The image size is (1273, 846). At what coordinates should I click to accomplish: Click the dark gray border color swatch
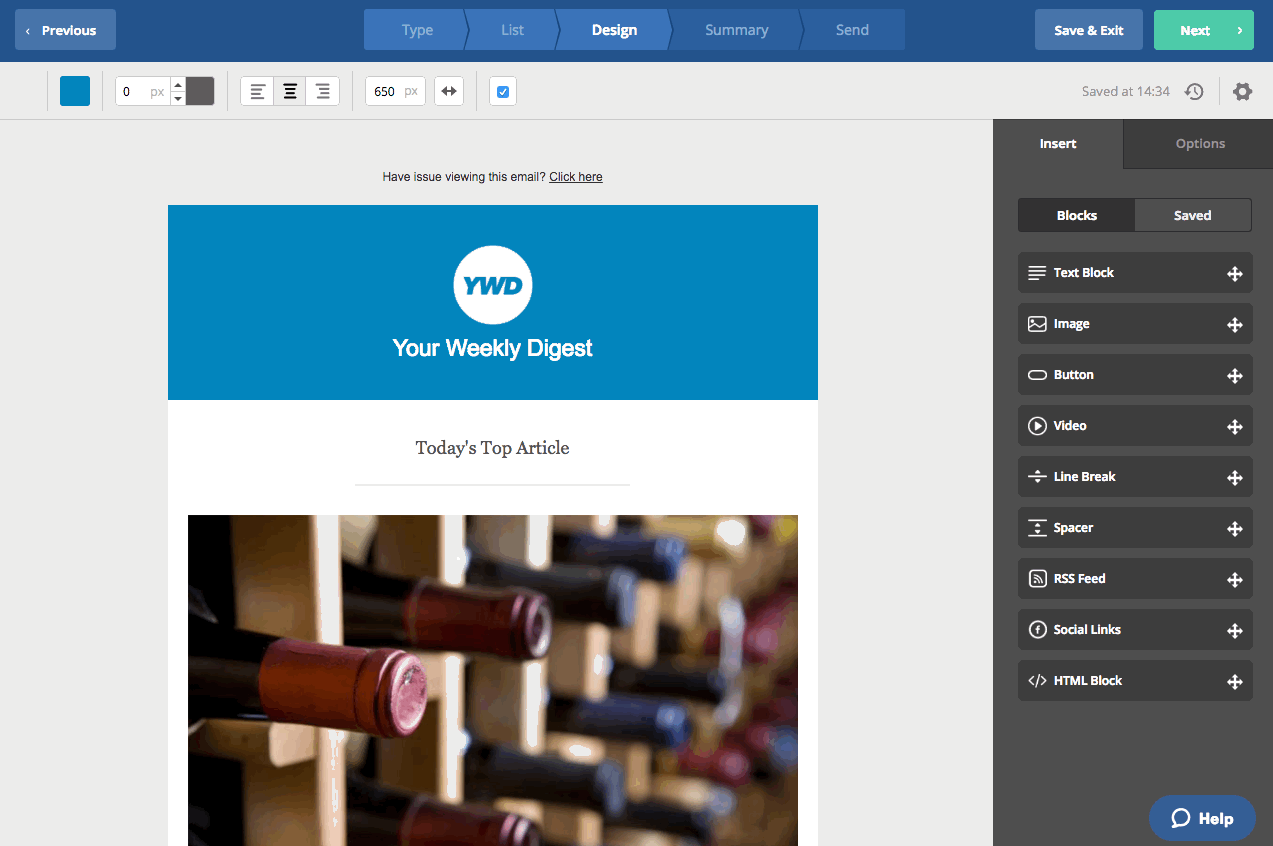pyautogui.click(x=200, y=91)
